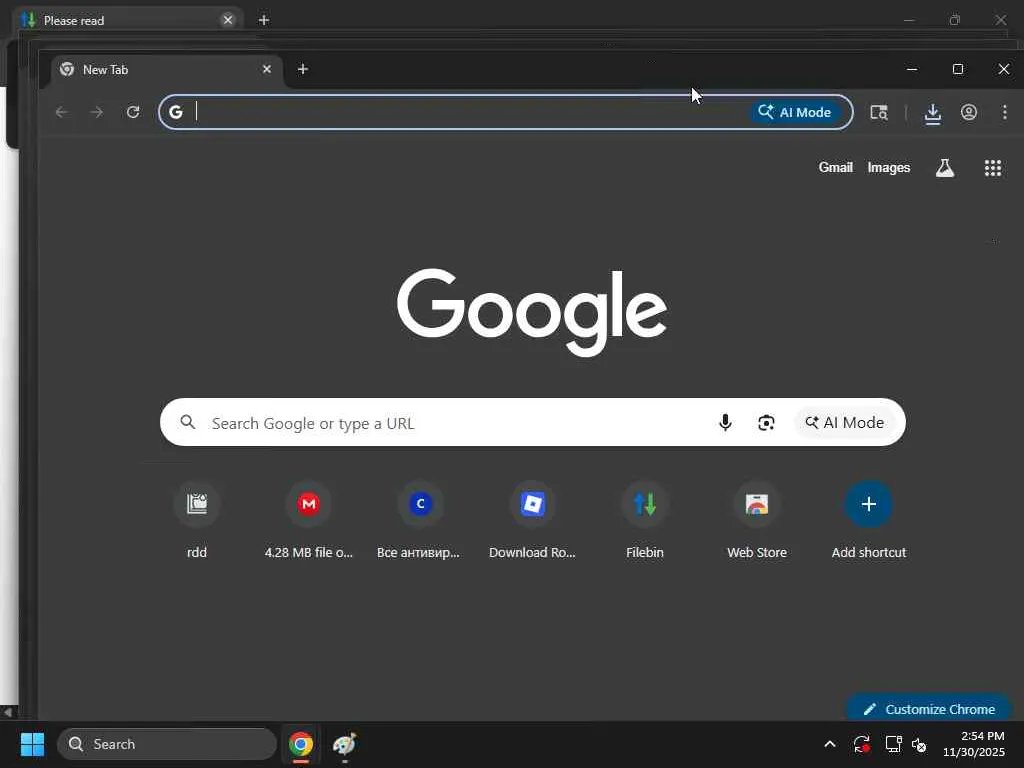Click the Google G icon in the address bar

[176, 112]
